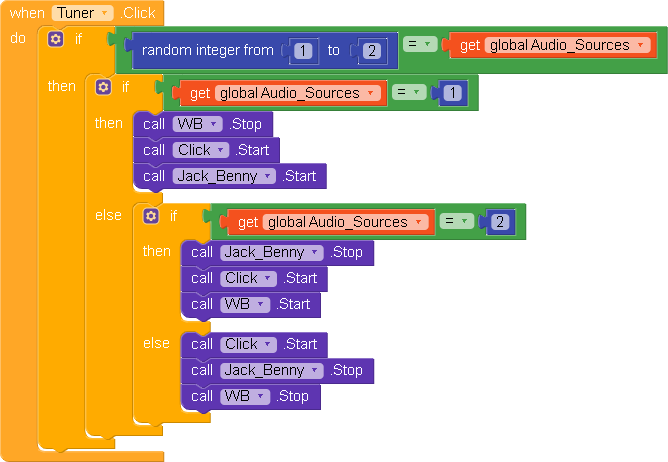This screenshot has height=462, width=668.
Task: Select the 'when Tuner .Click' event block by the word 'when'
Action: pos(27,13)
